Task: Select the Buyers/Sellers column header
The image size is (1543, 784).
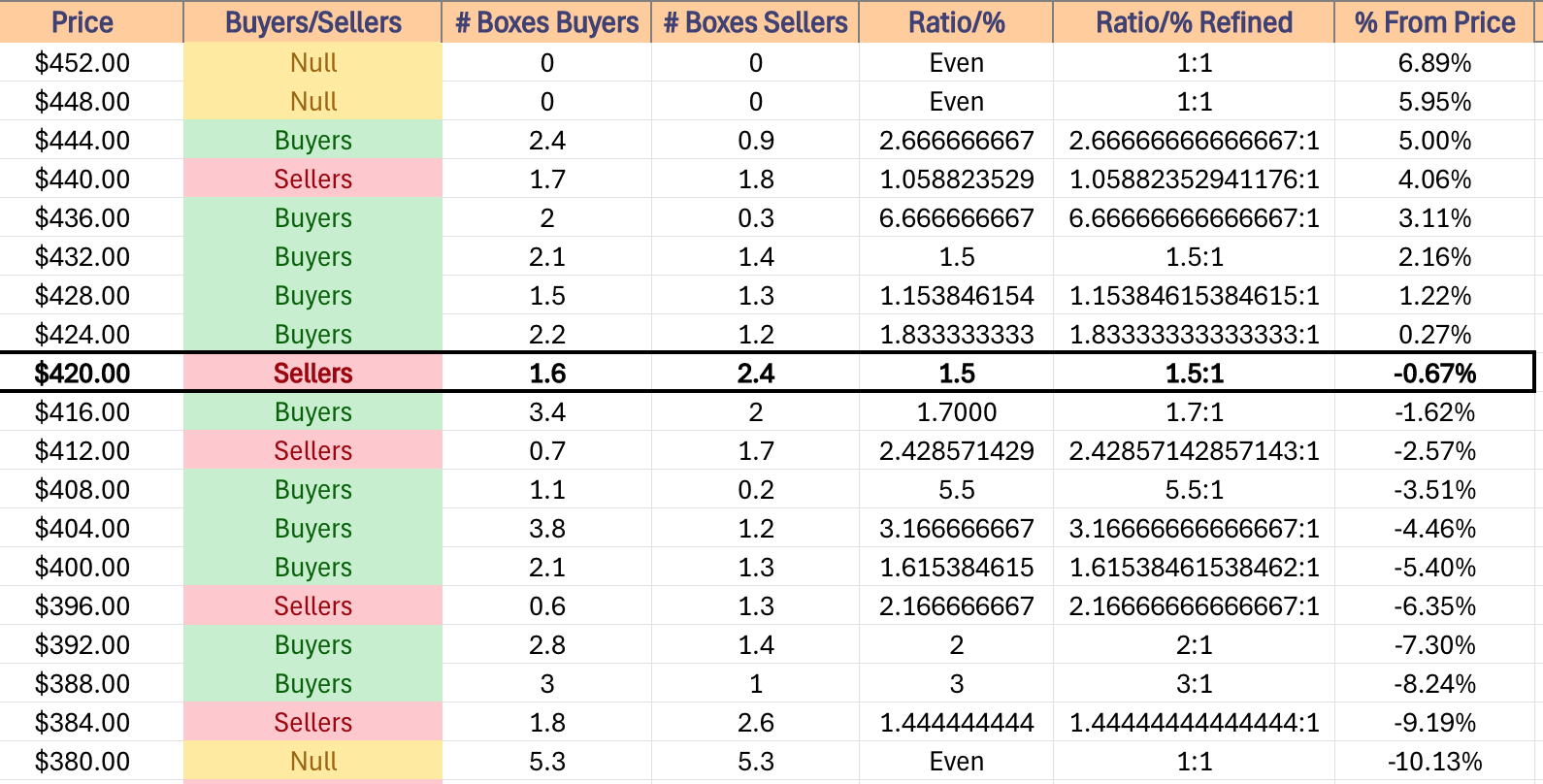Action: click(312, 22)
